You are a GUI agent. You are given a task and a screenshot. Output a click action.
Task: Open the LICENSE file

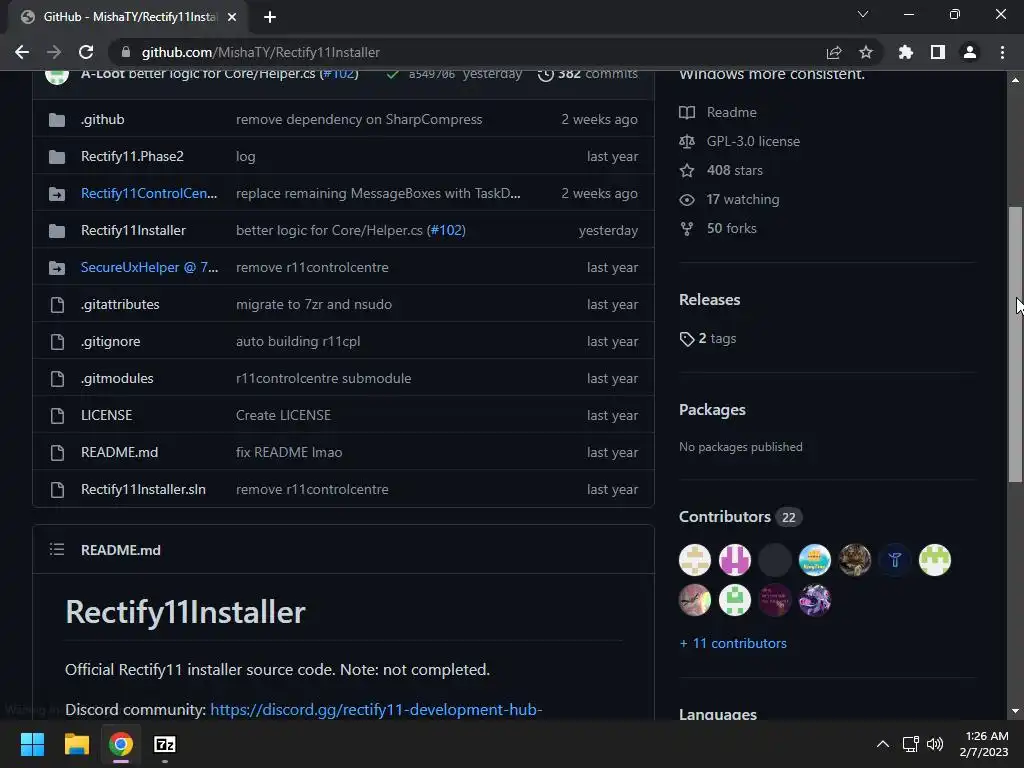click(x=106, y=415)
